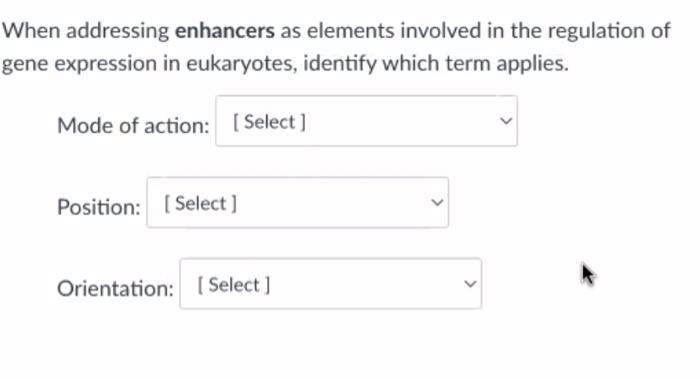Click the phrase "identify which term applies."

coord(436,64)
